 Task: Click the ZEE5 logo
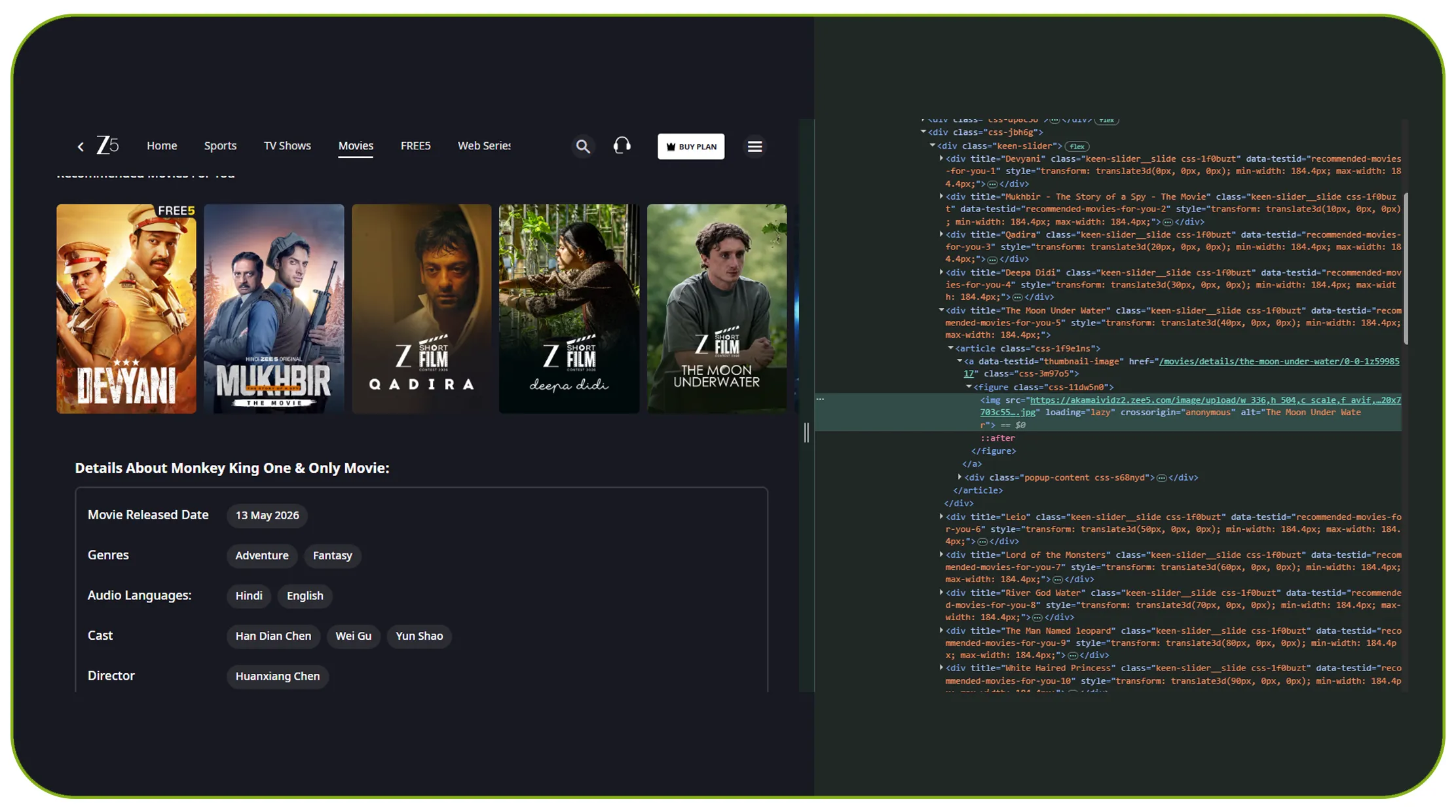click(107, 145)
